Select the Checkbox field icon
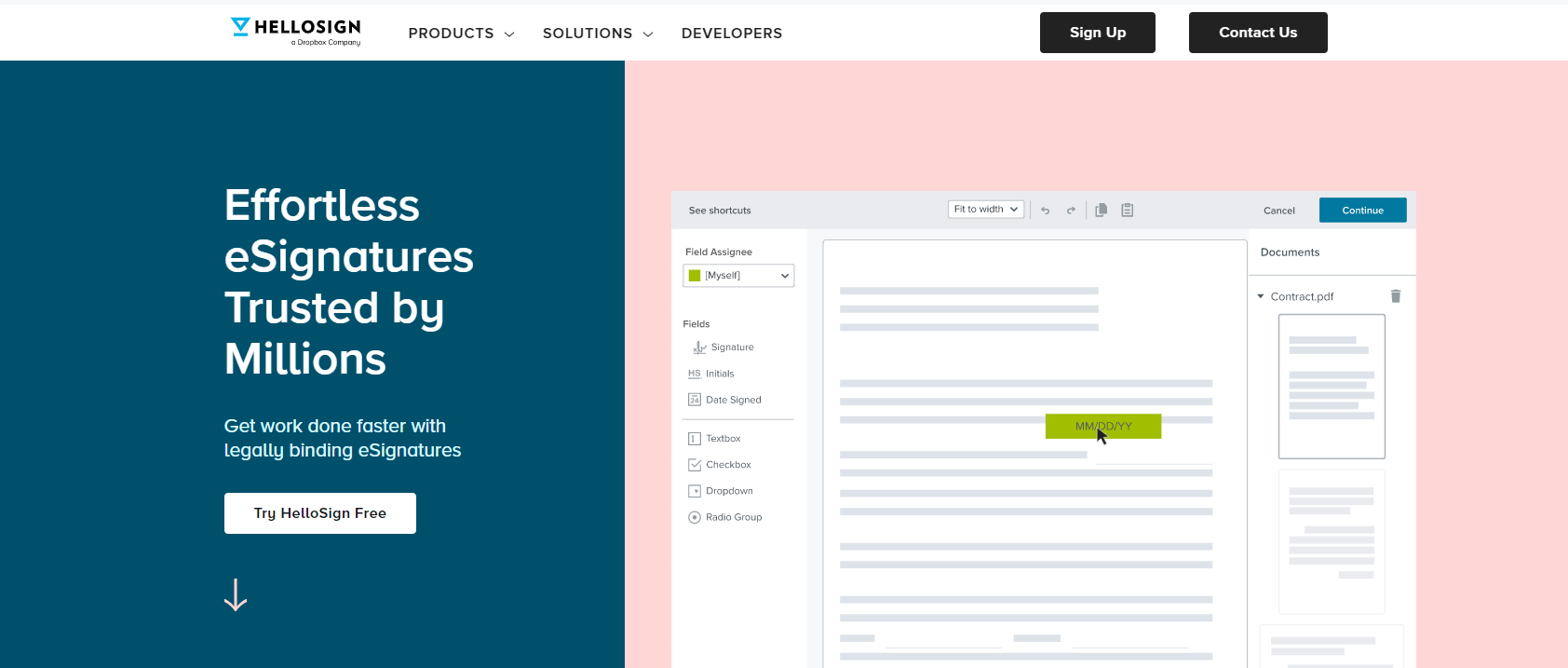 tap(695, 465)
